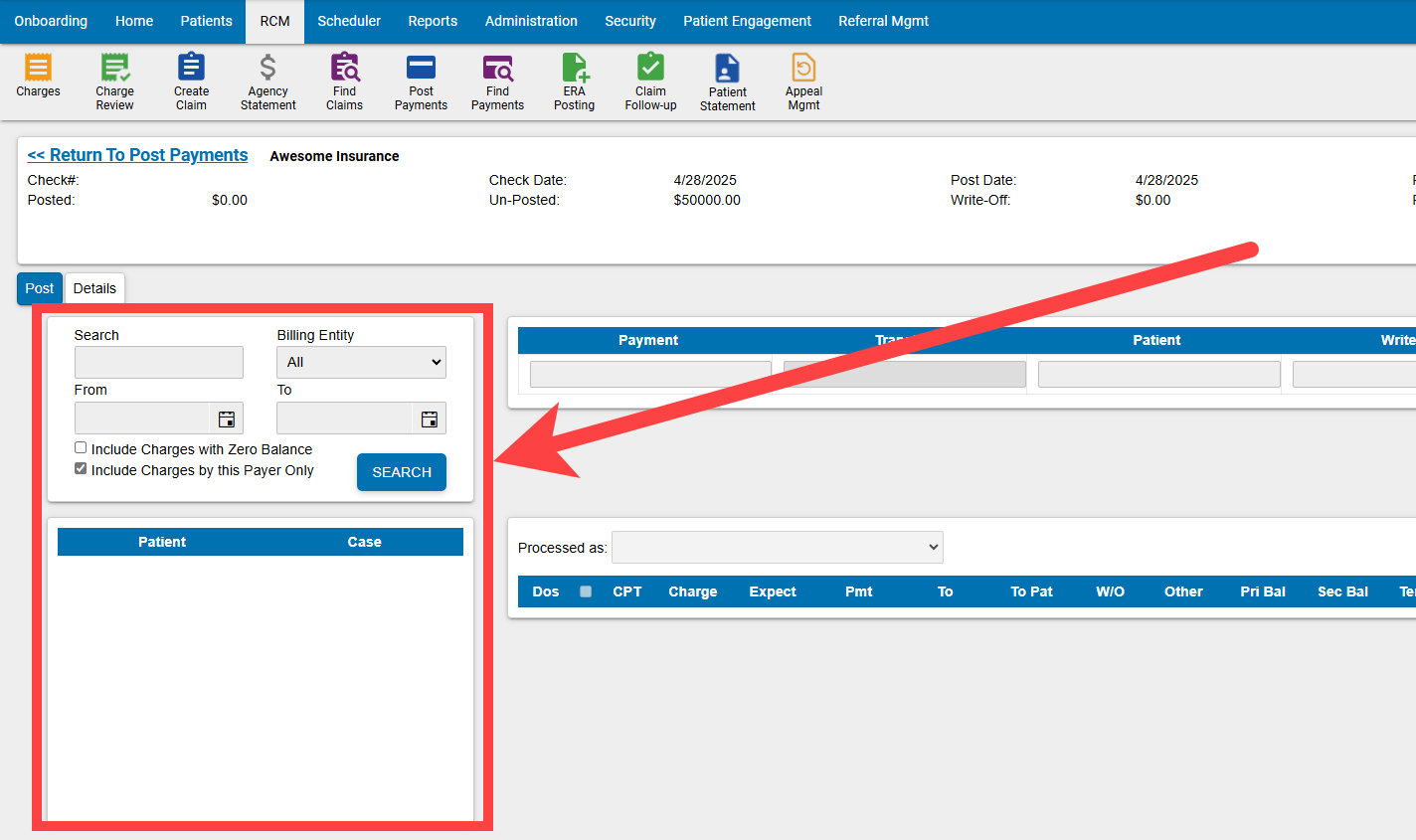The image size is (1416, 840).
Task: Click the SEARCH button
Action: pyautogui.click(x=401, y=472)
